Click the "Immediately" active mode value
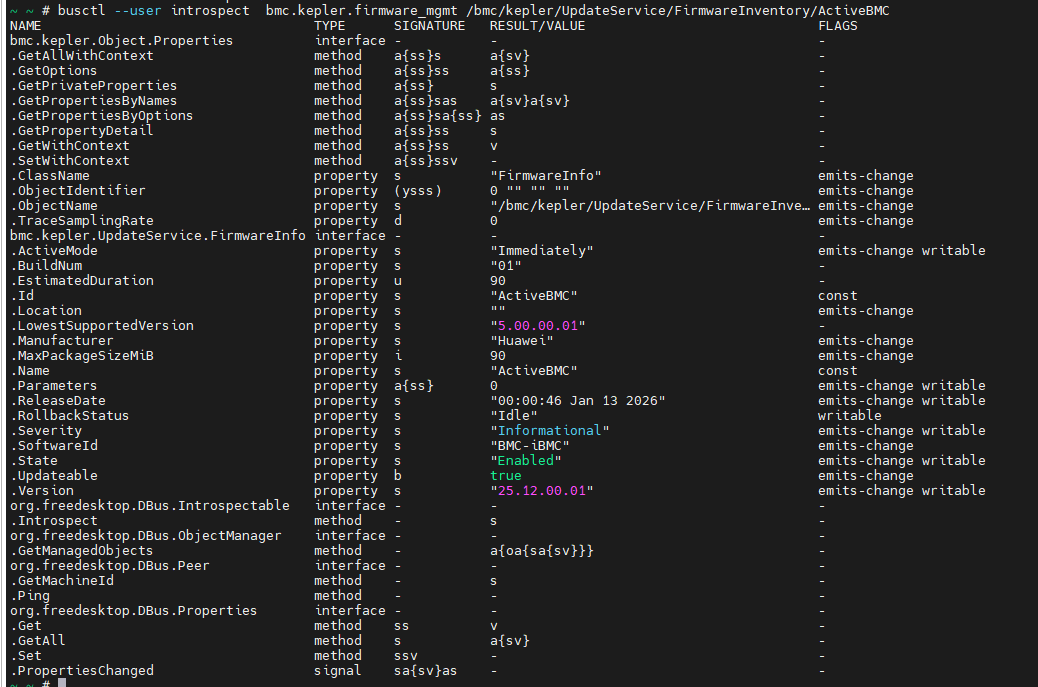 [x=542, y=251]
